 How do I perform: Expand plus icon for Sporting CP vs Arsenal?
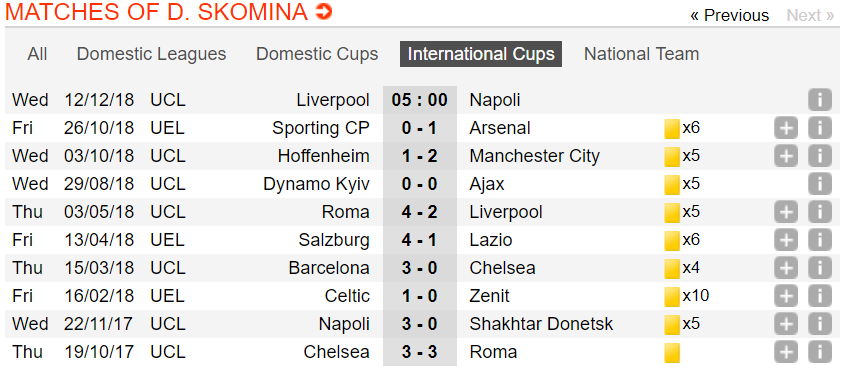click(x=785, y=128)
